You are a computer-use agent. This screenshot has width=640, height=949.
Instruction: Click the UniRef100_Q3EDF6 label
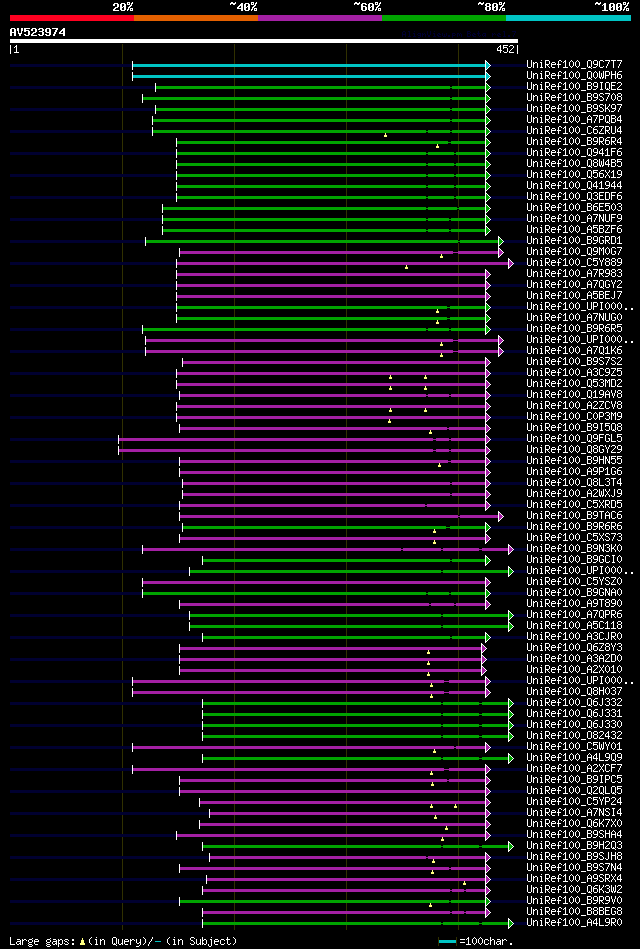[574, 197]
